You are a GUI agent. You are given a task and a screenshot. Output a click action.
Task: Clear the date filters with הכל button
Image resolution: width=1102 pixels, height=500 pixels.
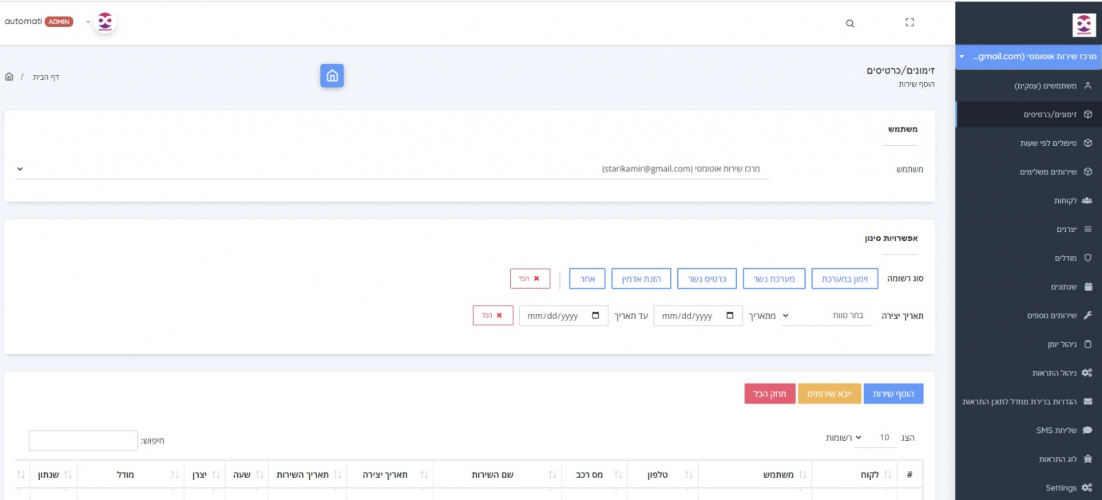pos(493,316)
